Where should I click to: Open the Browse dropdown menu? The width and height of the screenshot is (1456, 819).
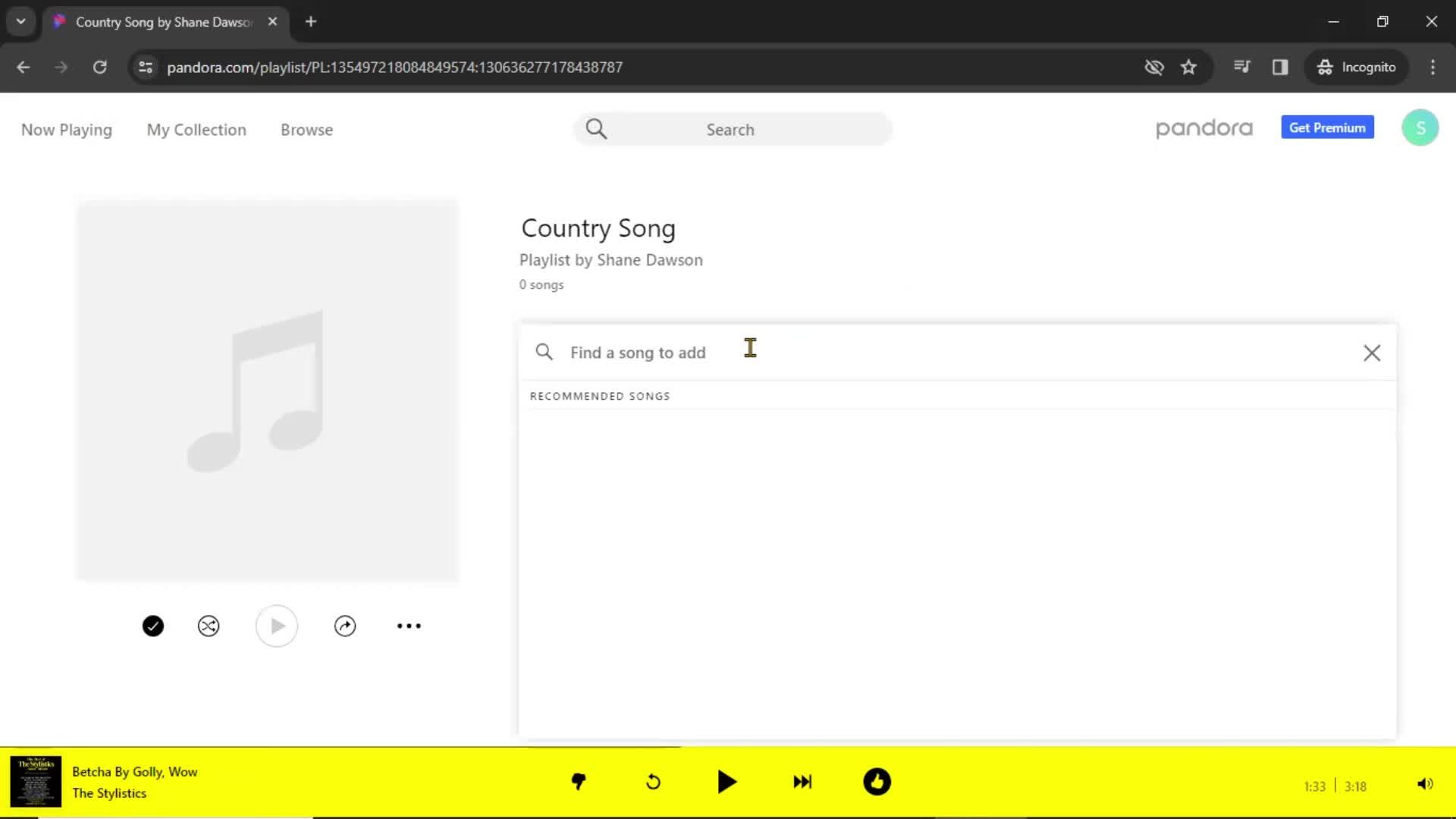tap(306, 130)
